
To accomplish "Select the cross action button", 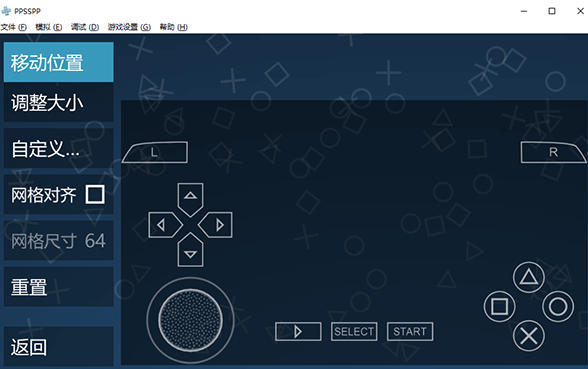I will pos(529,336).
